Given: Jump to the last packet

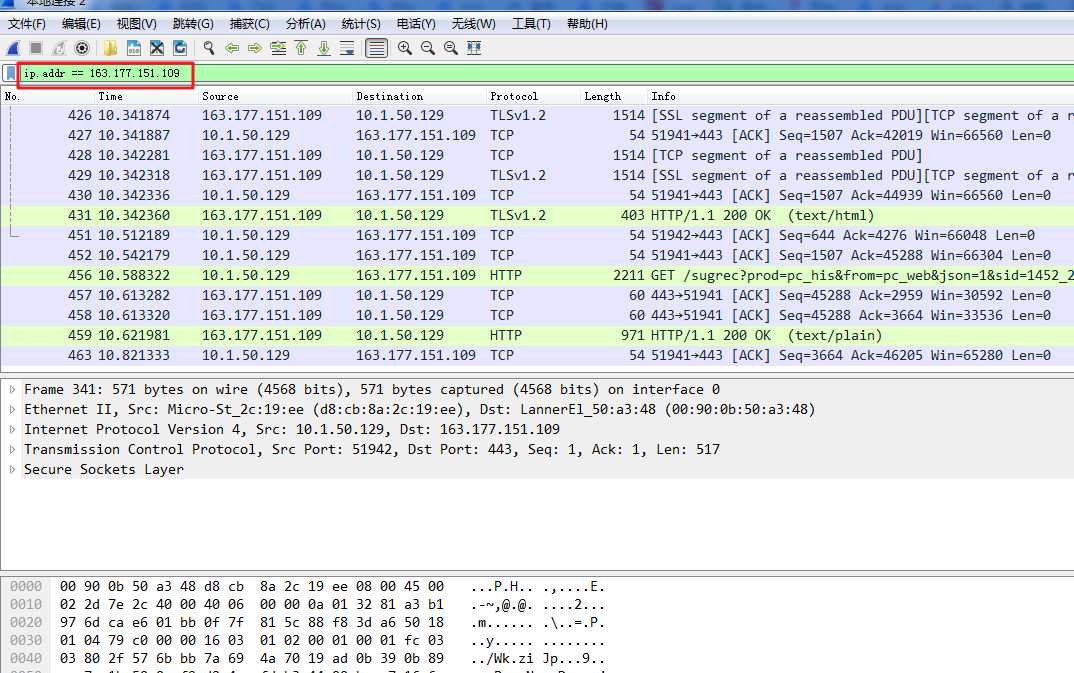Looking at the screenshot, I should (324, 48).
